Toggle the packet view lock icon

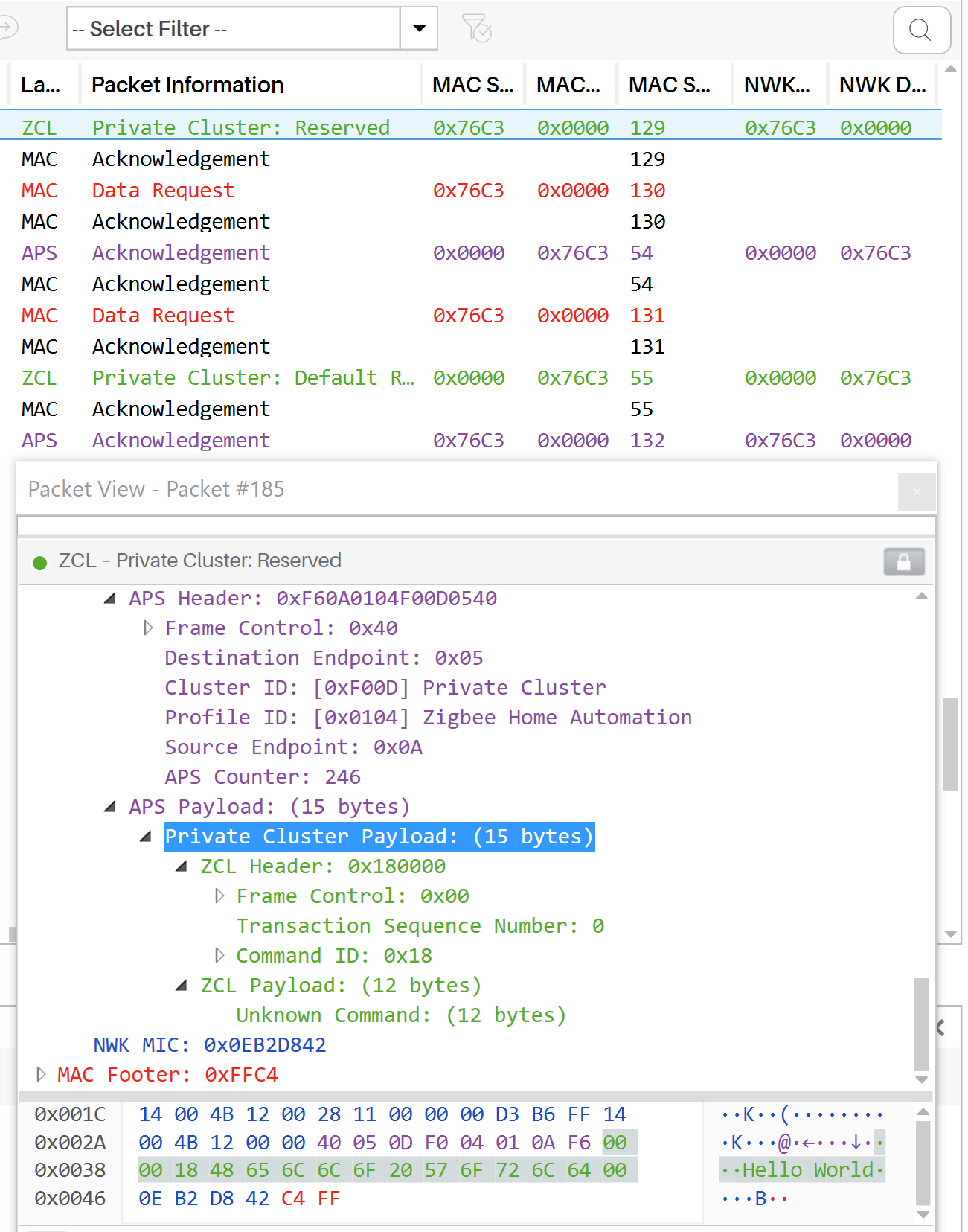point(903,562)
